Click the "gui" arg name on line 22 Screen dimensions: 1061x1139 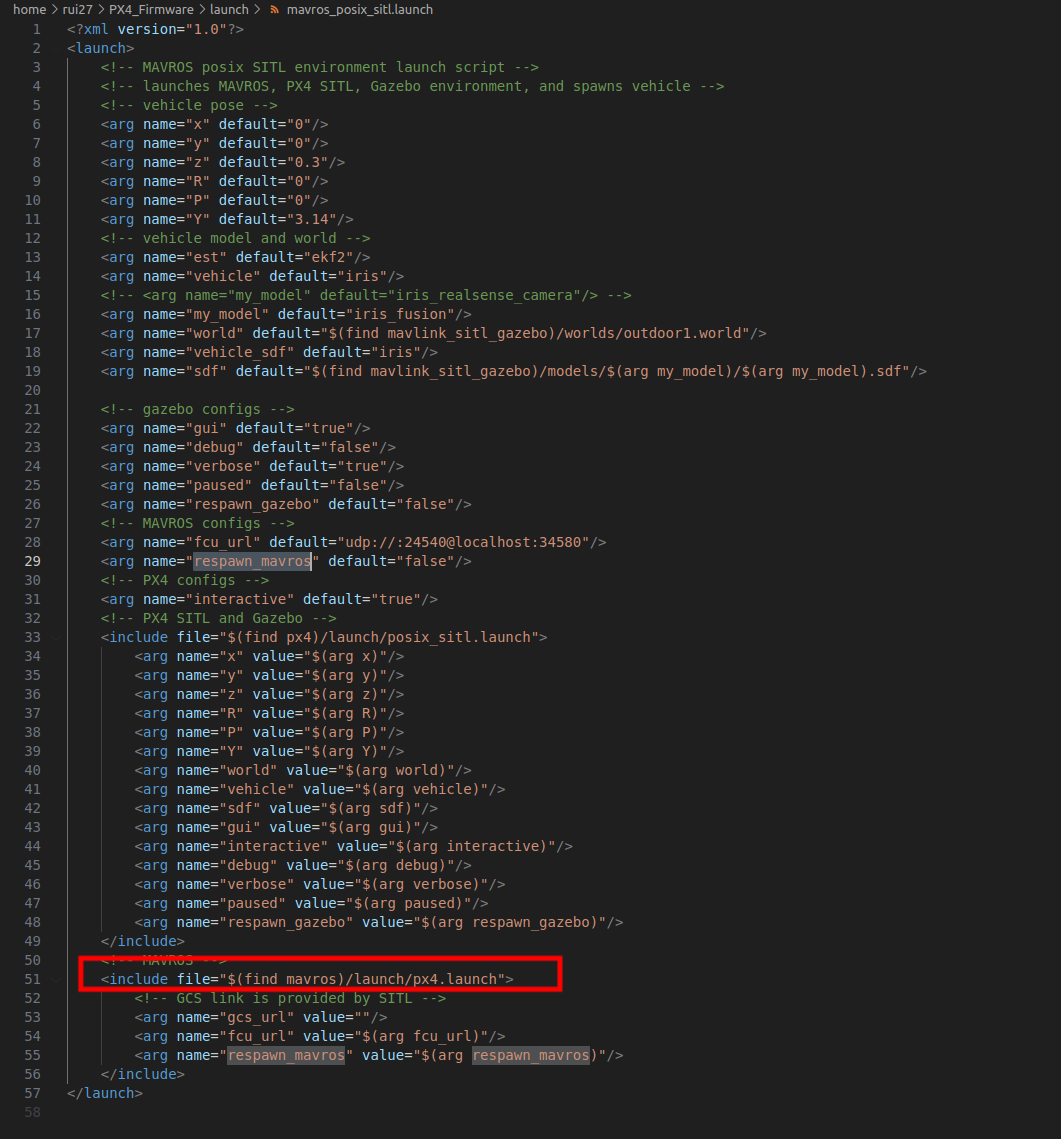206,428
